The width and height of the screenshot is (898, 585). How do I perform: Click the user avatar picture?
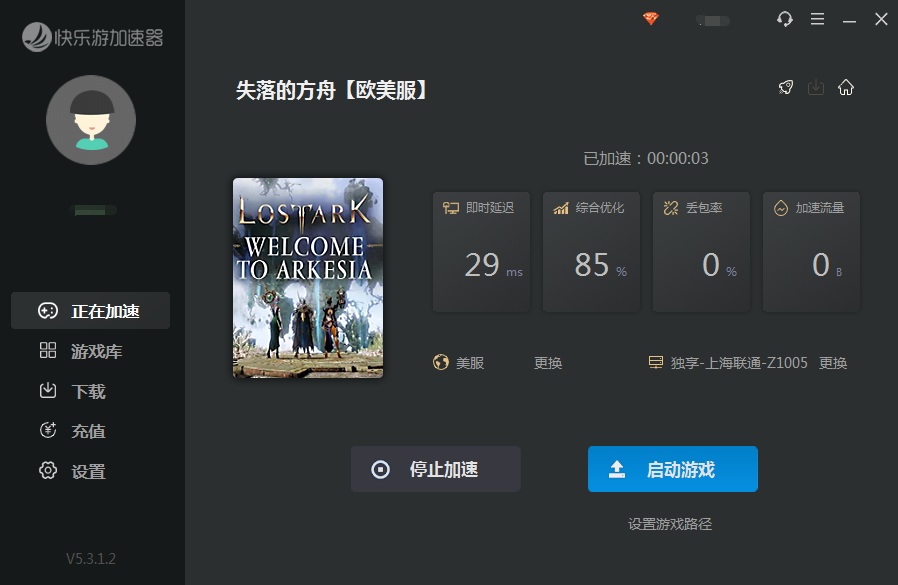pyautogui.click(x=91, y=120)
